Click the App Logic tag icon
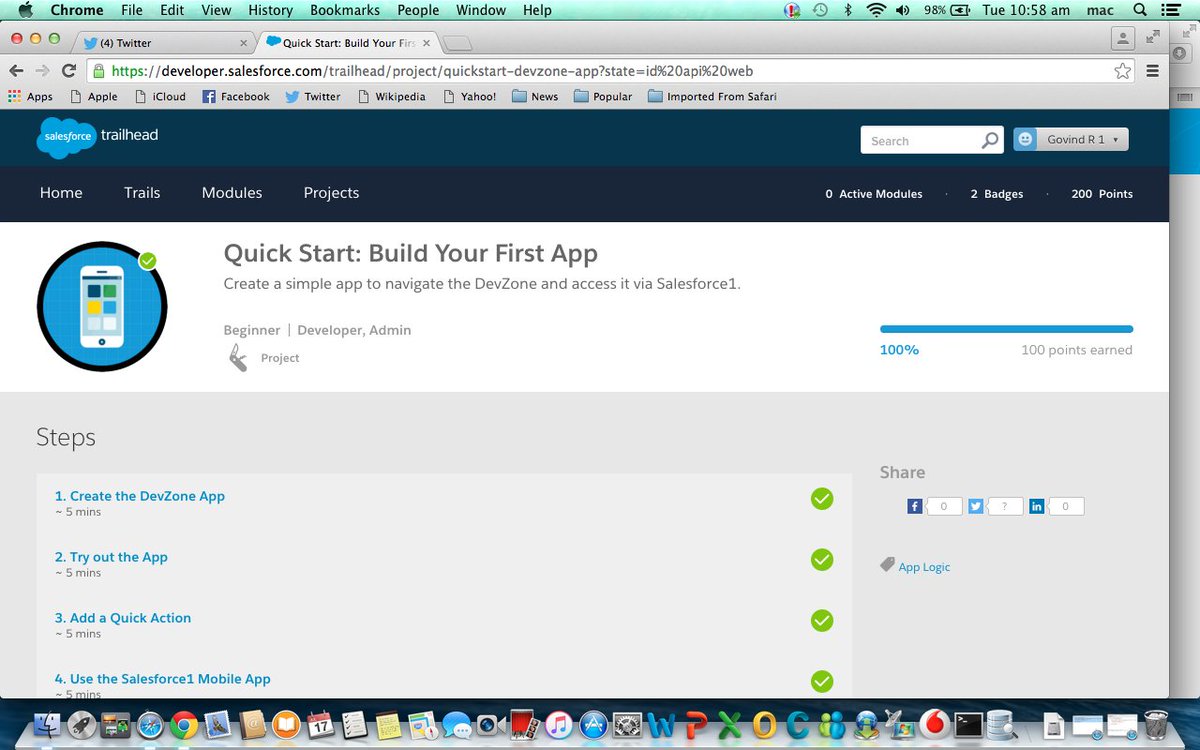 click(887, 565)
